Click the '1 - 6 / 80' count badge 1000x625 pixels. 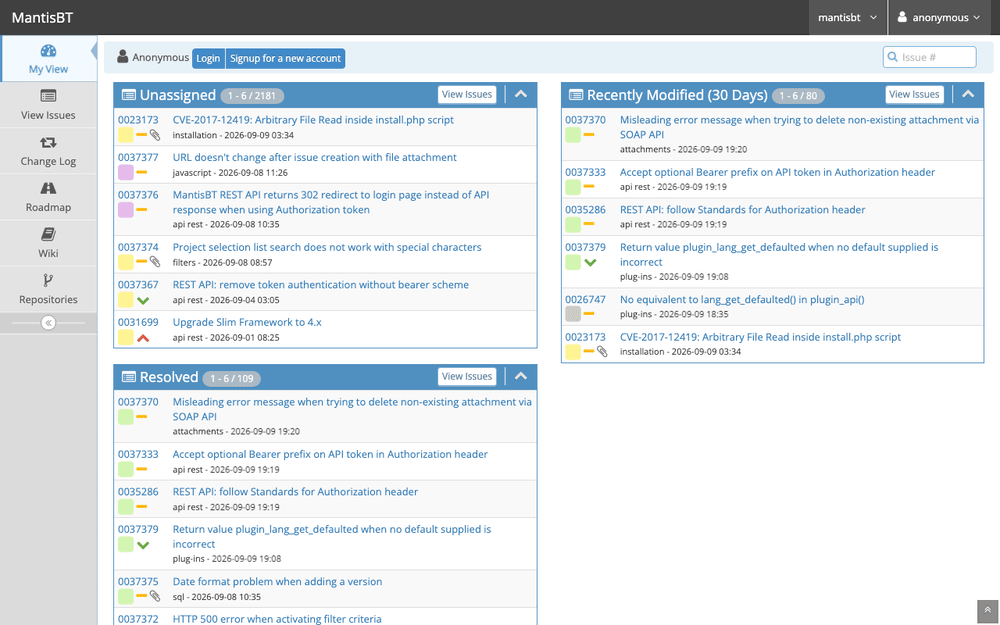(798, 96)
